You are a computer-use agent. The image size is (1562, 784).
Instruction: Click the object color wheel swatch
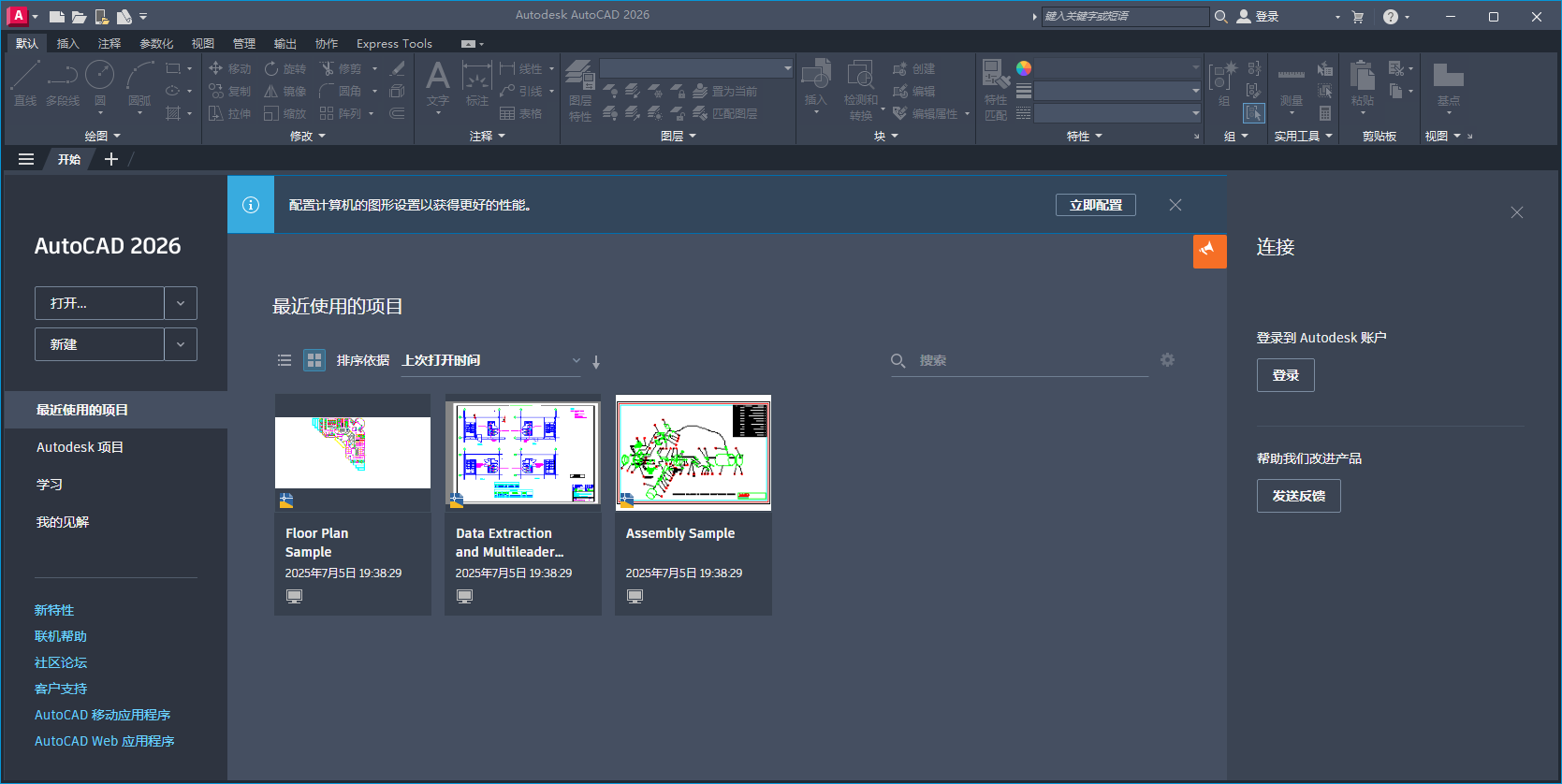[x=1024, y=68]
